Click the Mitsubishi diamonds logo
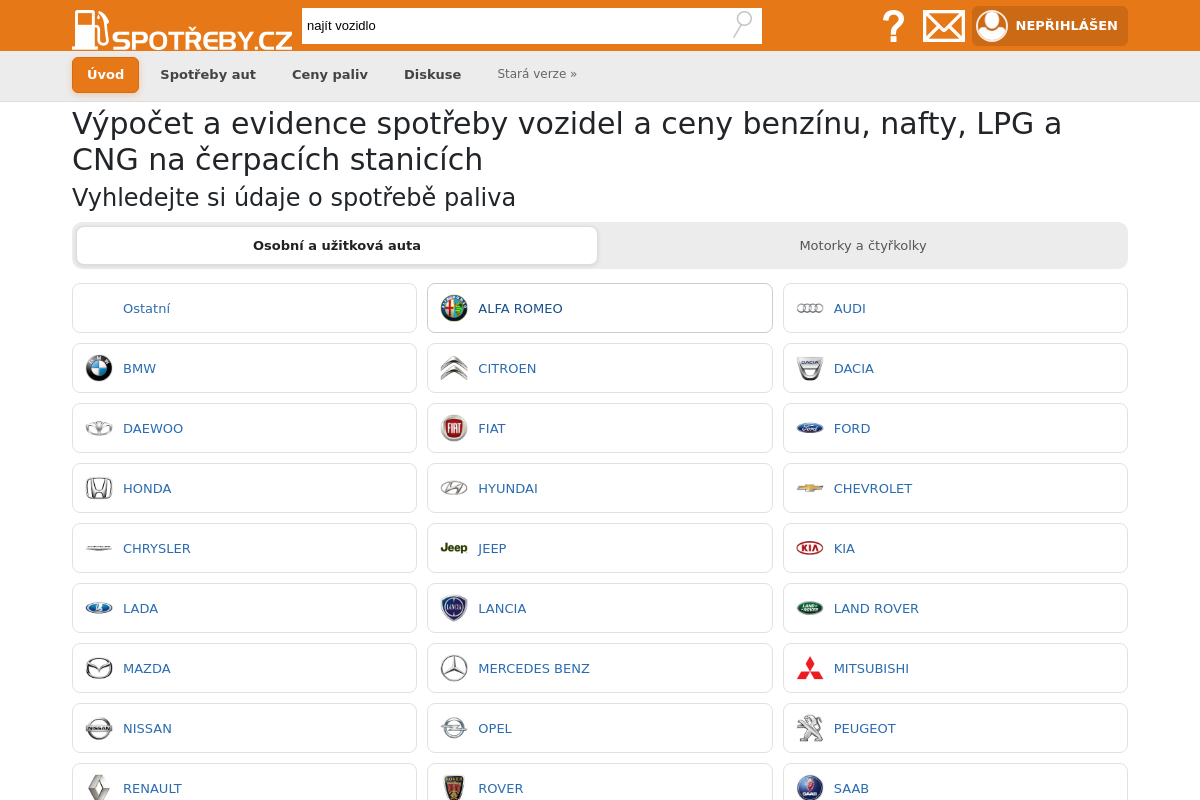 810,668
